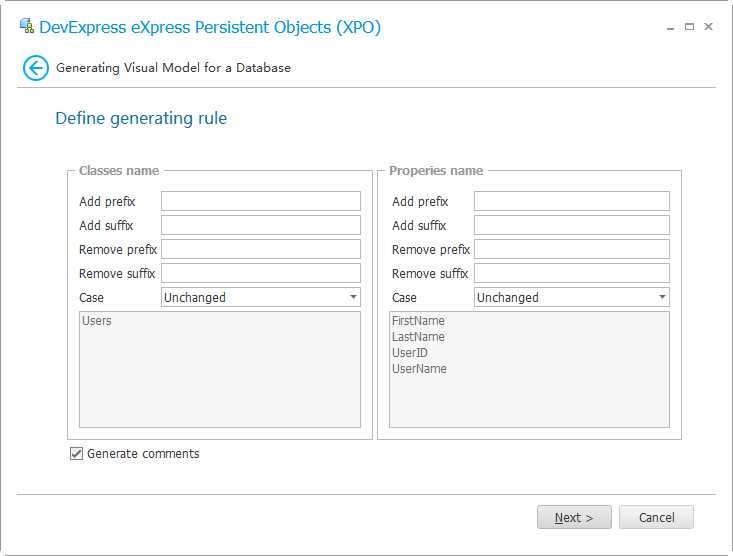Click the DevExpress XPO app icon
This screenshot has width=733, height=556.
[27, 27]
